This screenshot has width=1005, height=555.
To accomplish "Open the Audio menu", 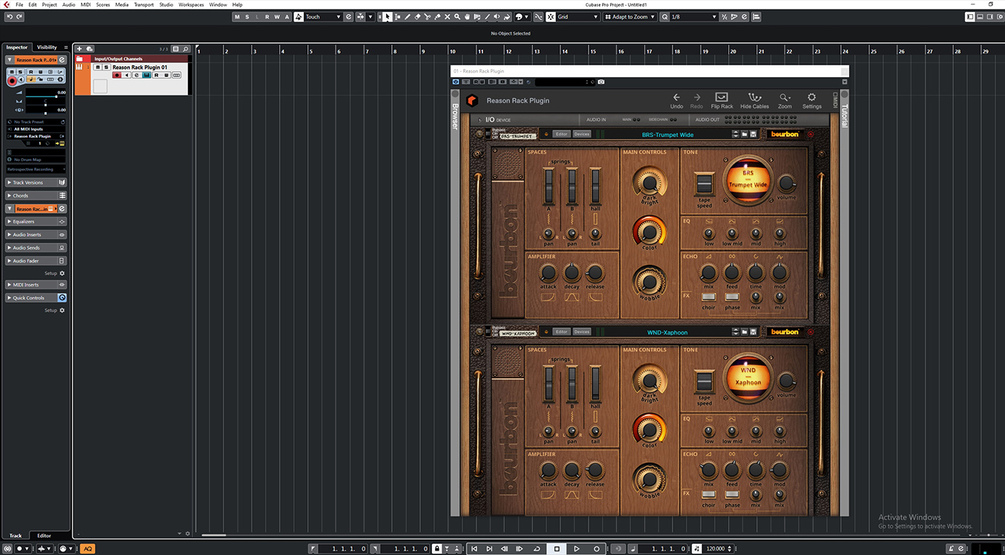I will 69,4.
